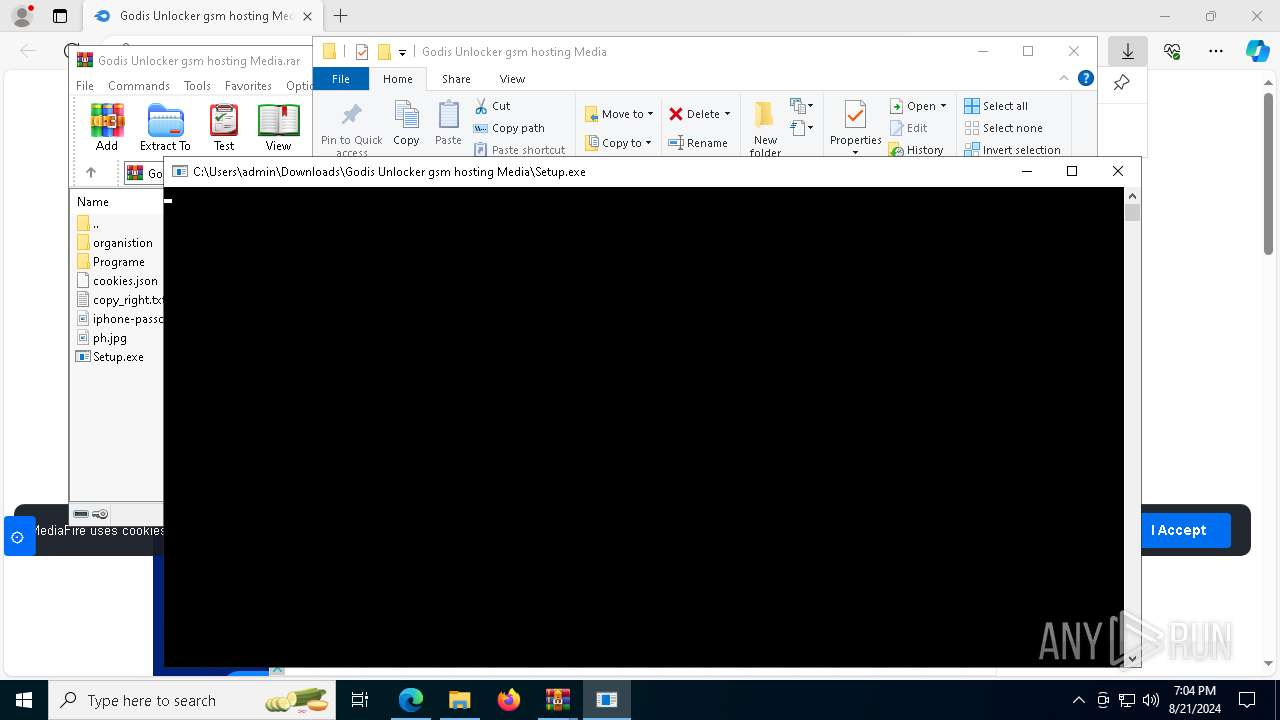Click the taskbar volume icon
This screenshot has height=720, width=1280.
[x=1151, y=700]
